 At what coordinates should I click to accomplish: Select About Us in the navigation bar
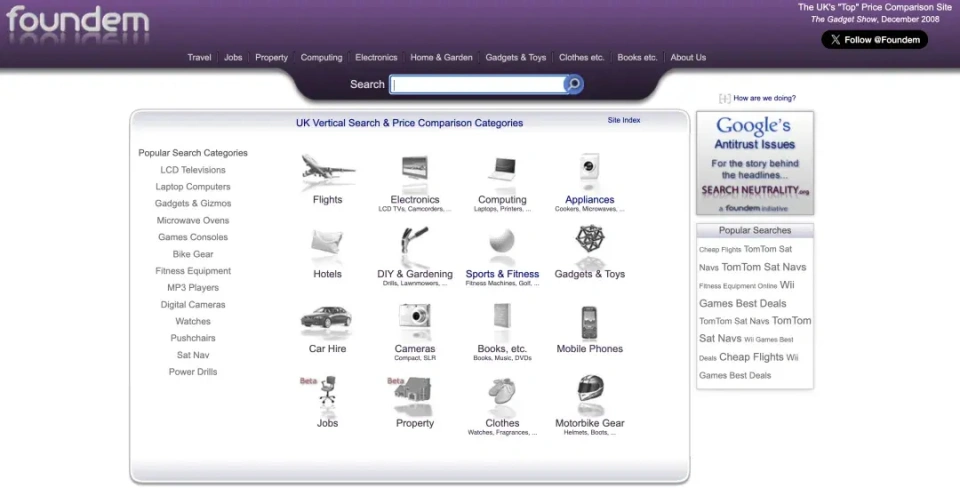[x=688, y=58]
